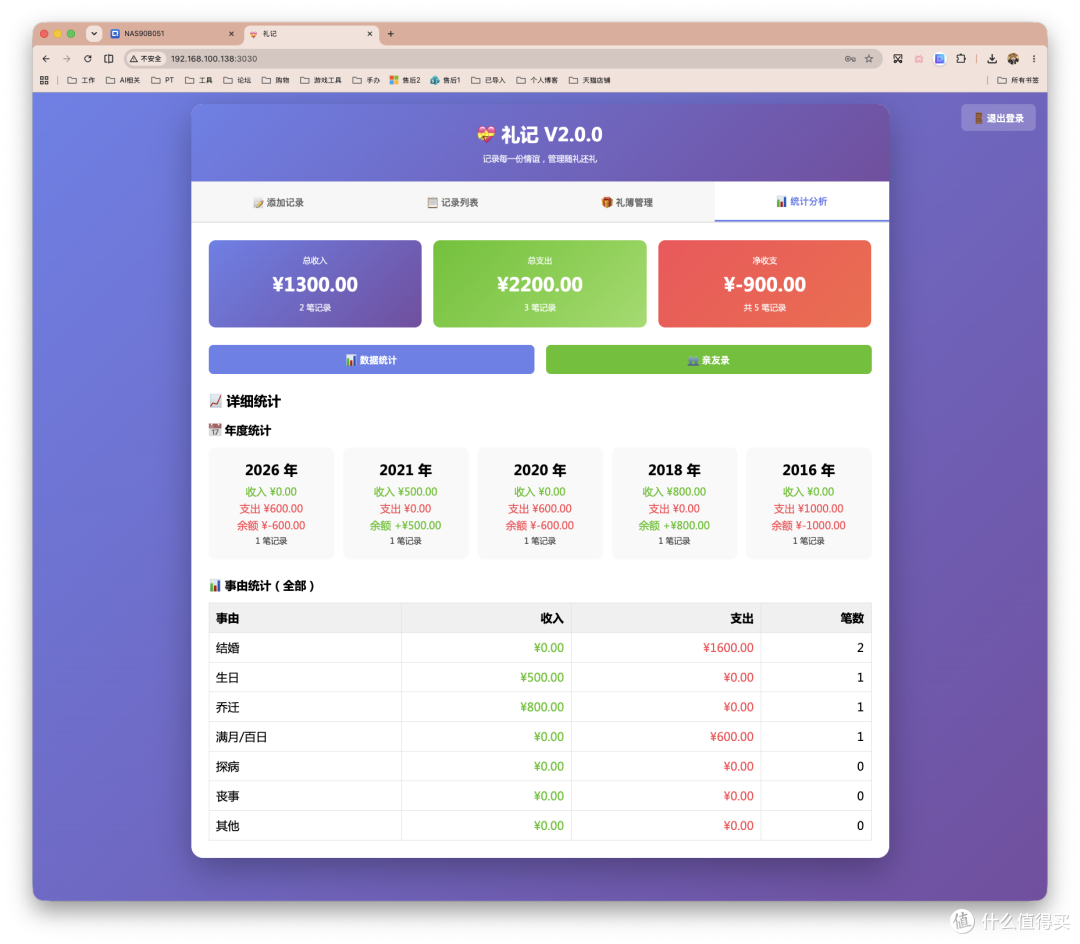The height and width of the screenshot is (944, 1080).
Task: Click the 探病 row label
Action: [x=228, y=766]
